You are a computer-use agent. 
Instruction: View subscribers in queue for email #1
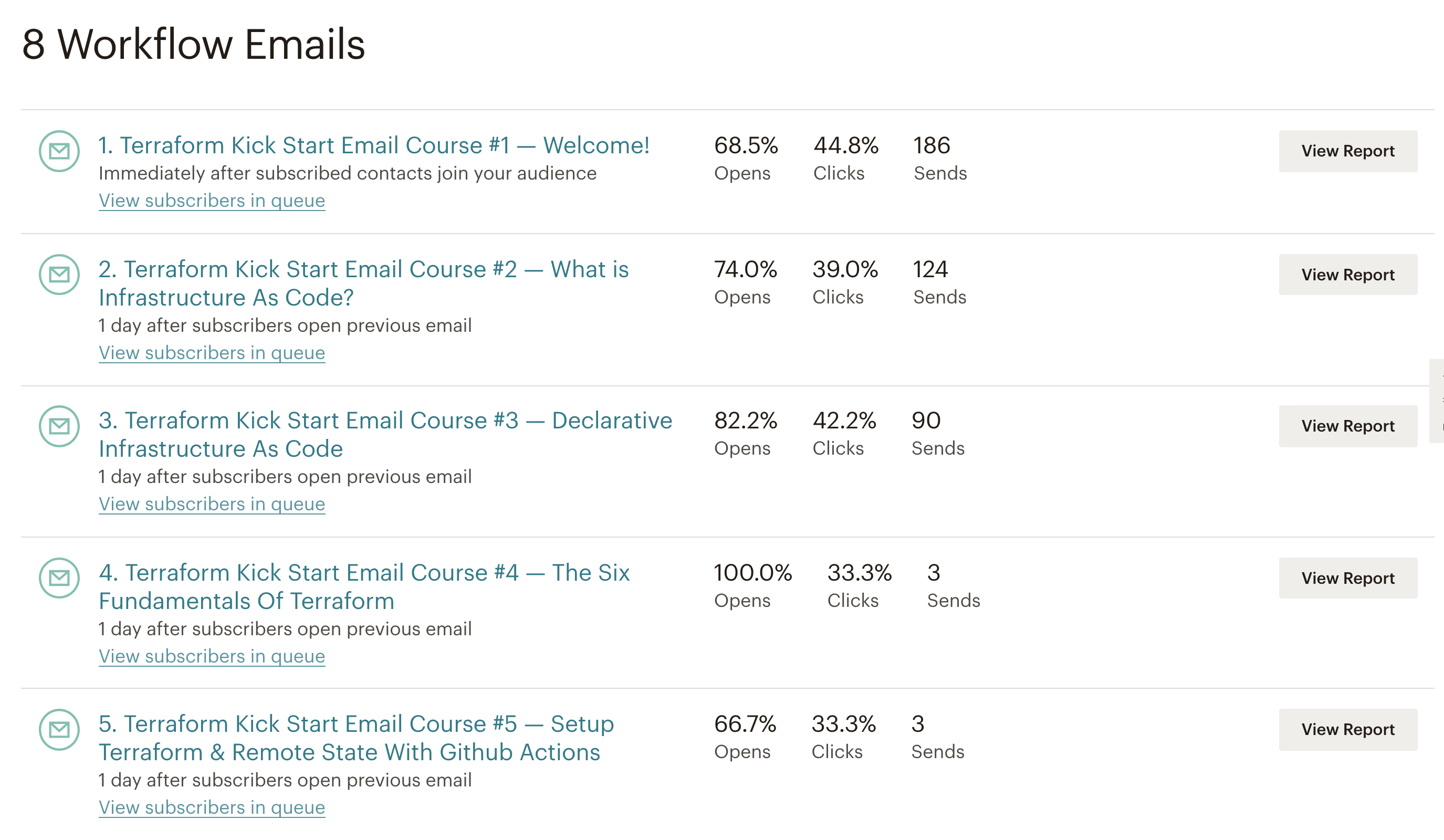click(x=212, y=201)
